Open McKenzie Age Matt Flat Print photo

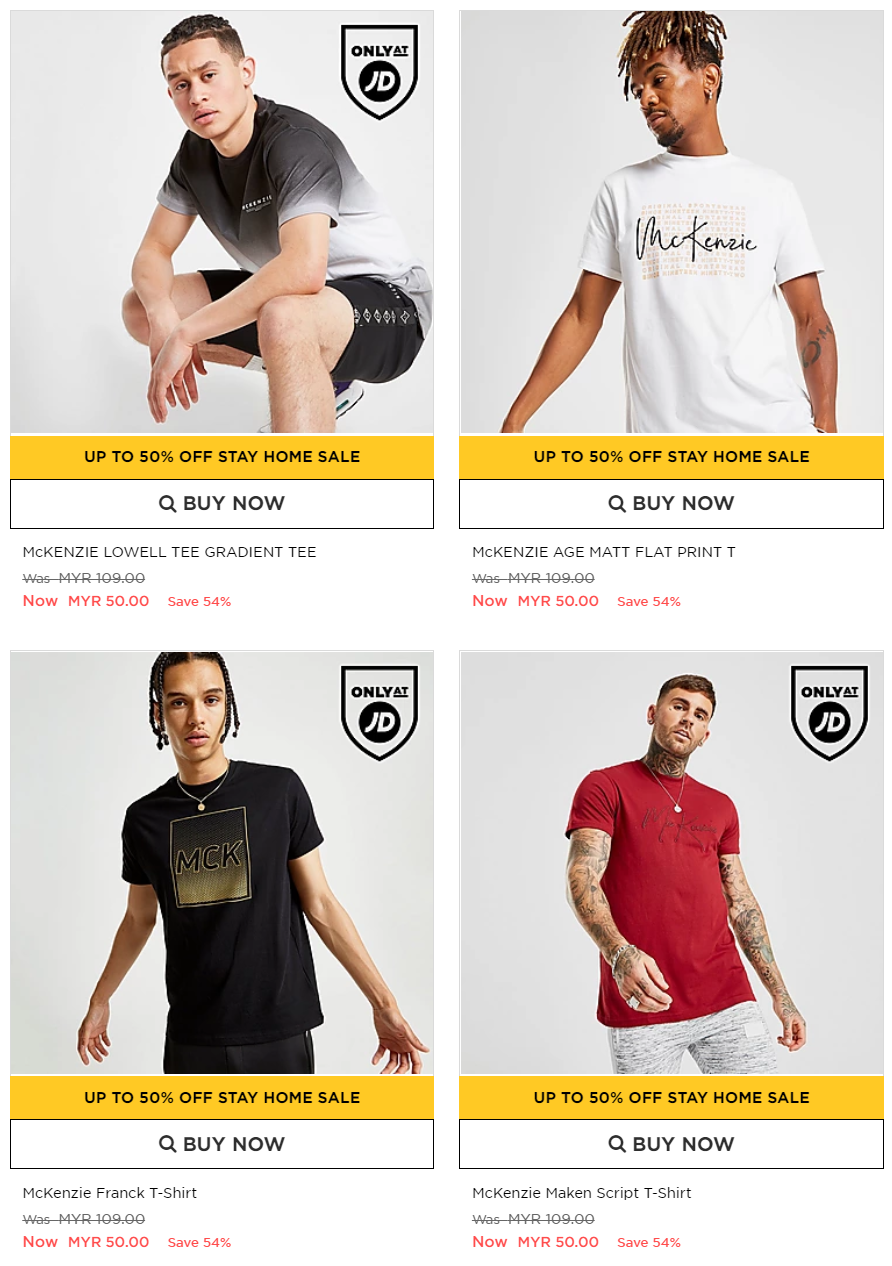coord(672,222)
